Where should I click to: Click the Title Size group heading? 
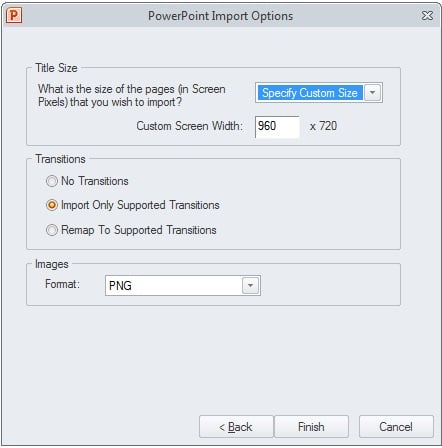(x=56, y=68)
